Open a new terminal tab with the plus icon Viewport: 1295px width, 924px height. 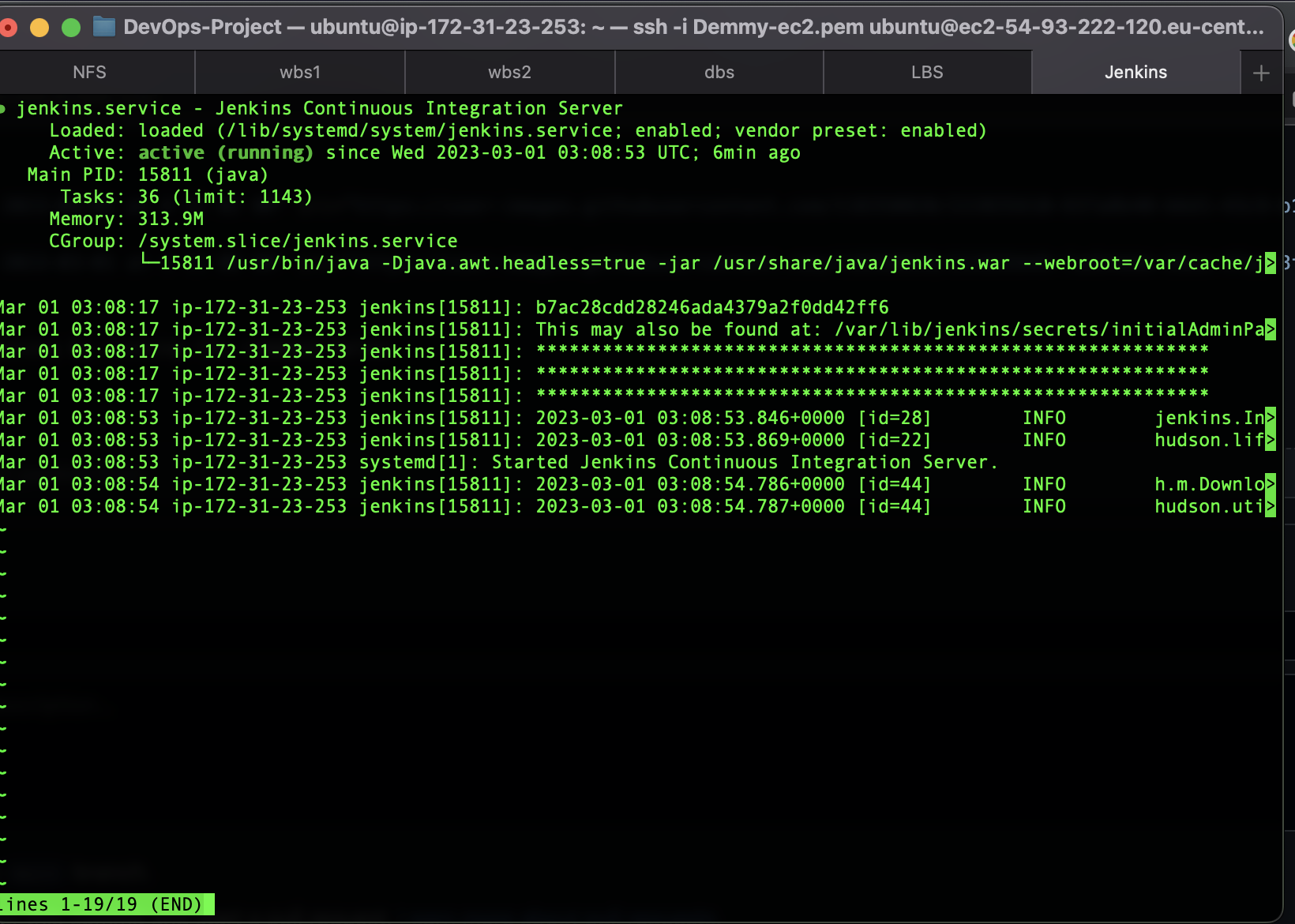click(1261, 72)
